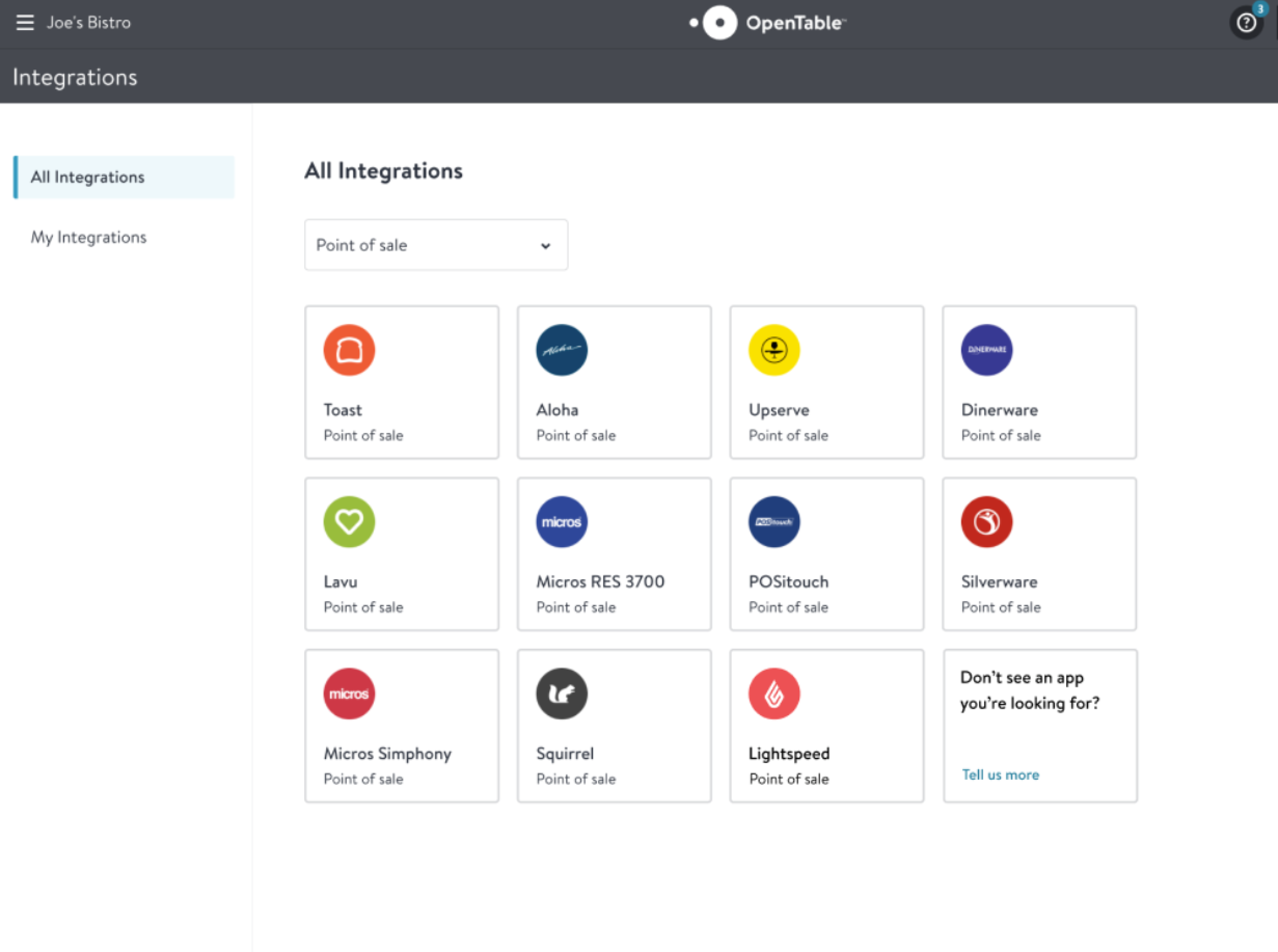This screenshot has width=1278, height=952.
Task: Click the Upserve name label
Action: pos(779,410)
